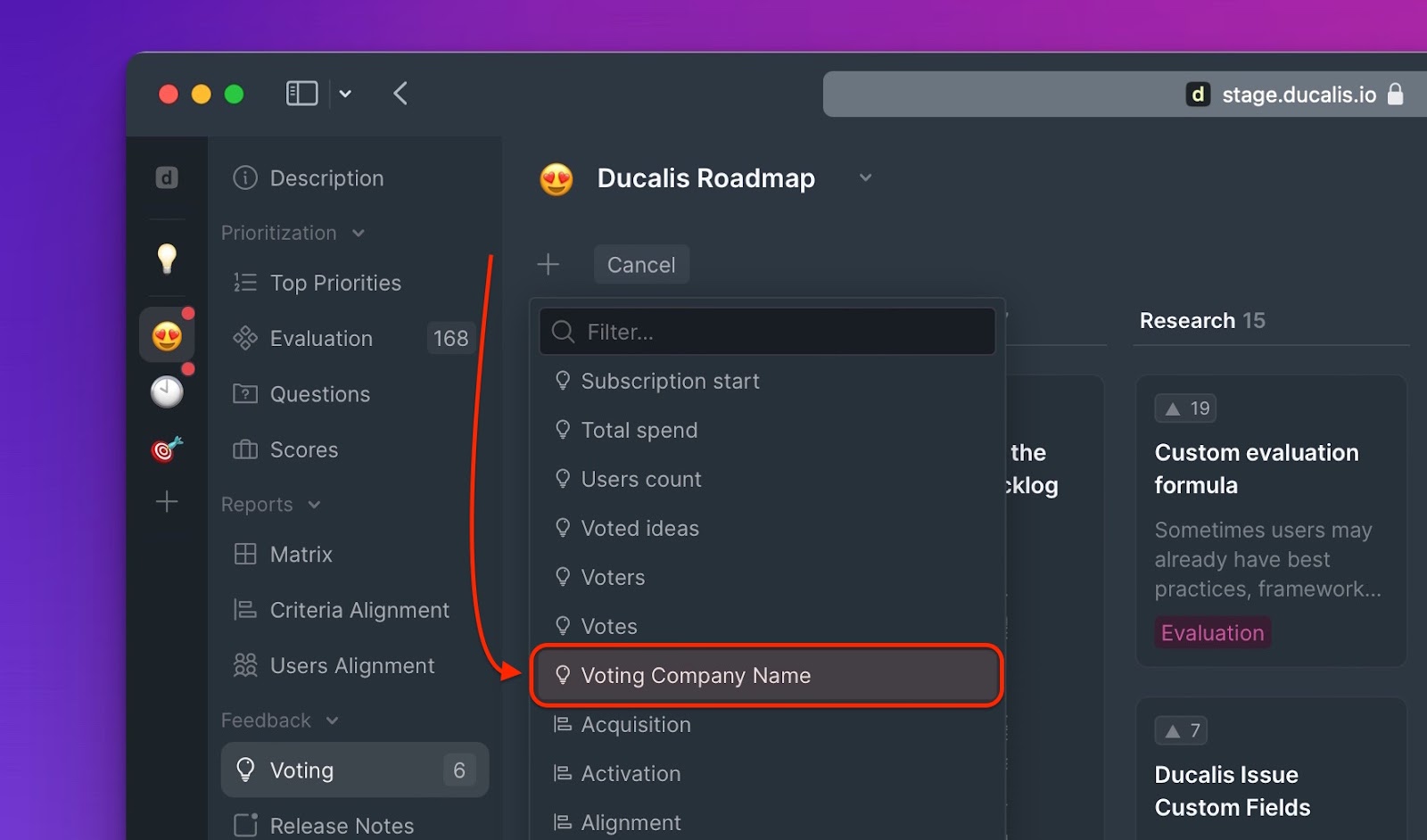
Task: Click the Ducalis logo icon in sidebar
Action: [x=167, y=177]
